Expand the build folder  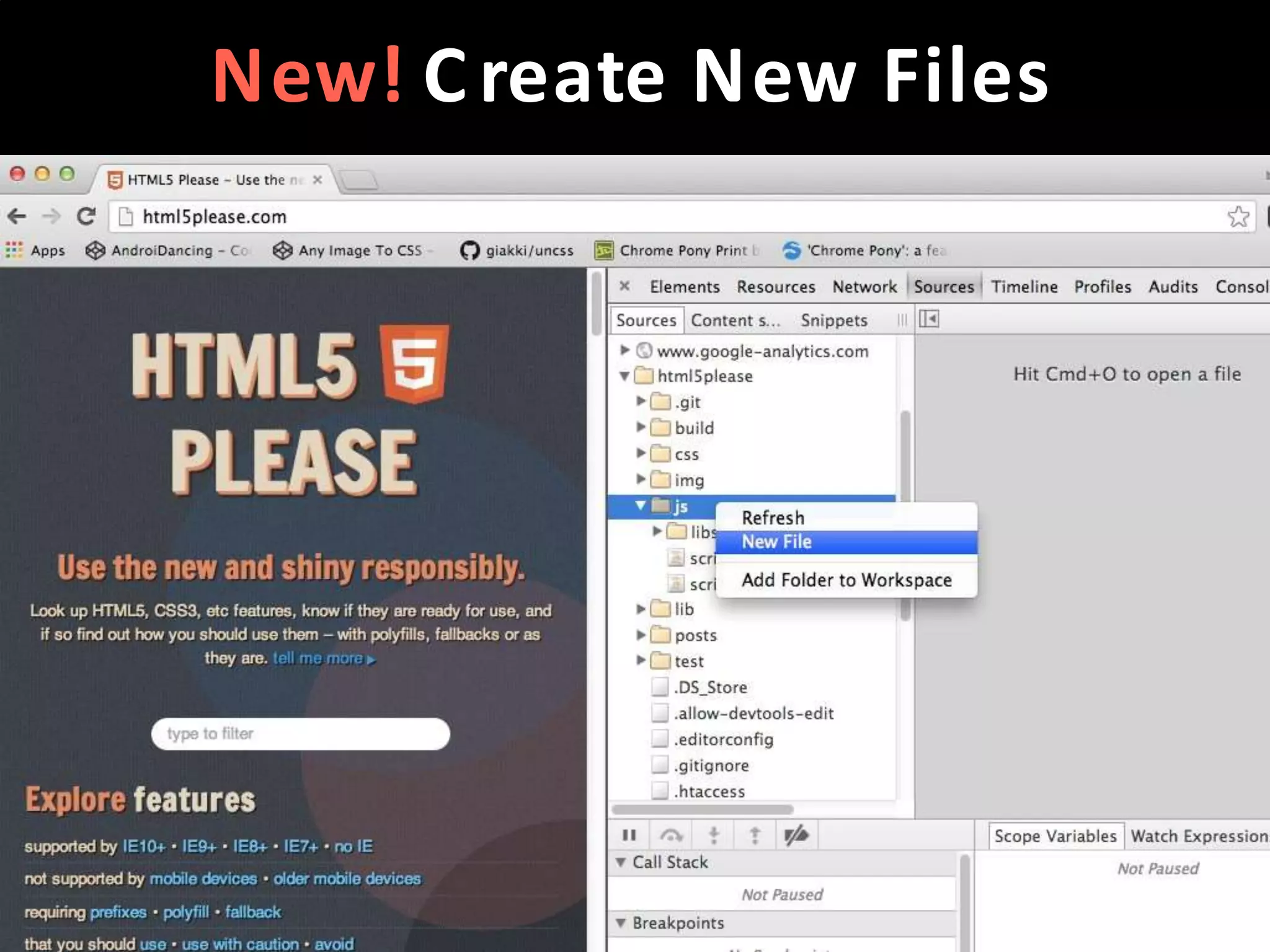641,428
